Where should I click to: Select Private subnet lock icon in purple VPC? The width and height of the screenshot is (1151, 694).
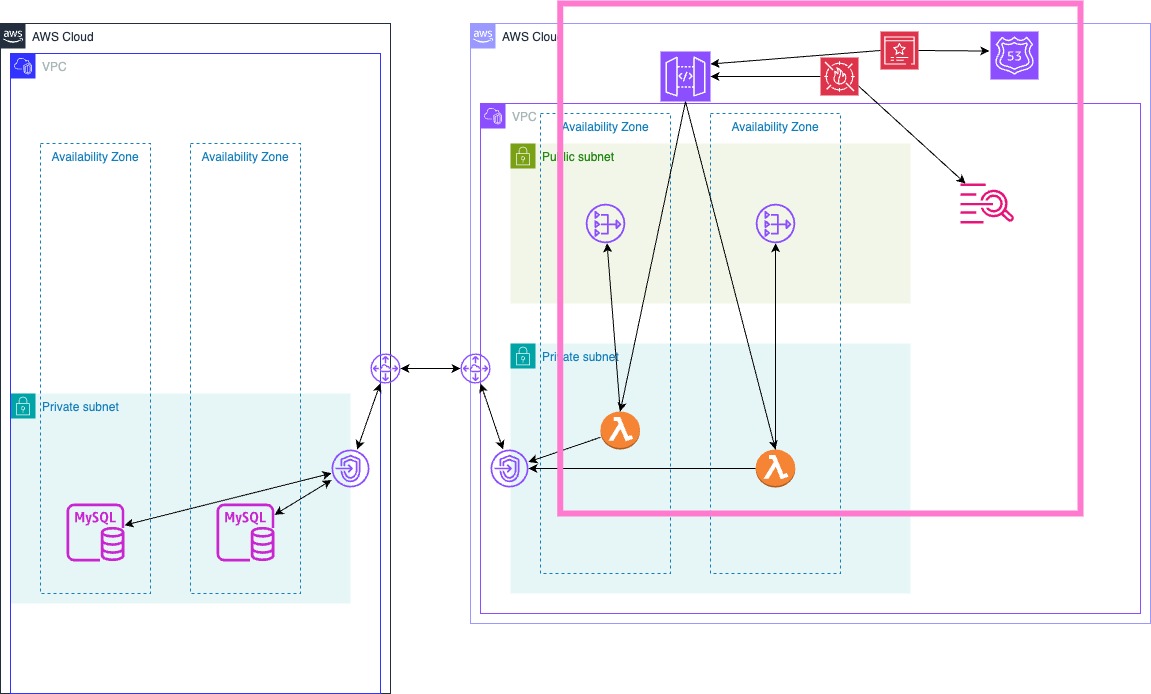point(523,357)
